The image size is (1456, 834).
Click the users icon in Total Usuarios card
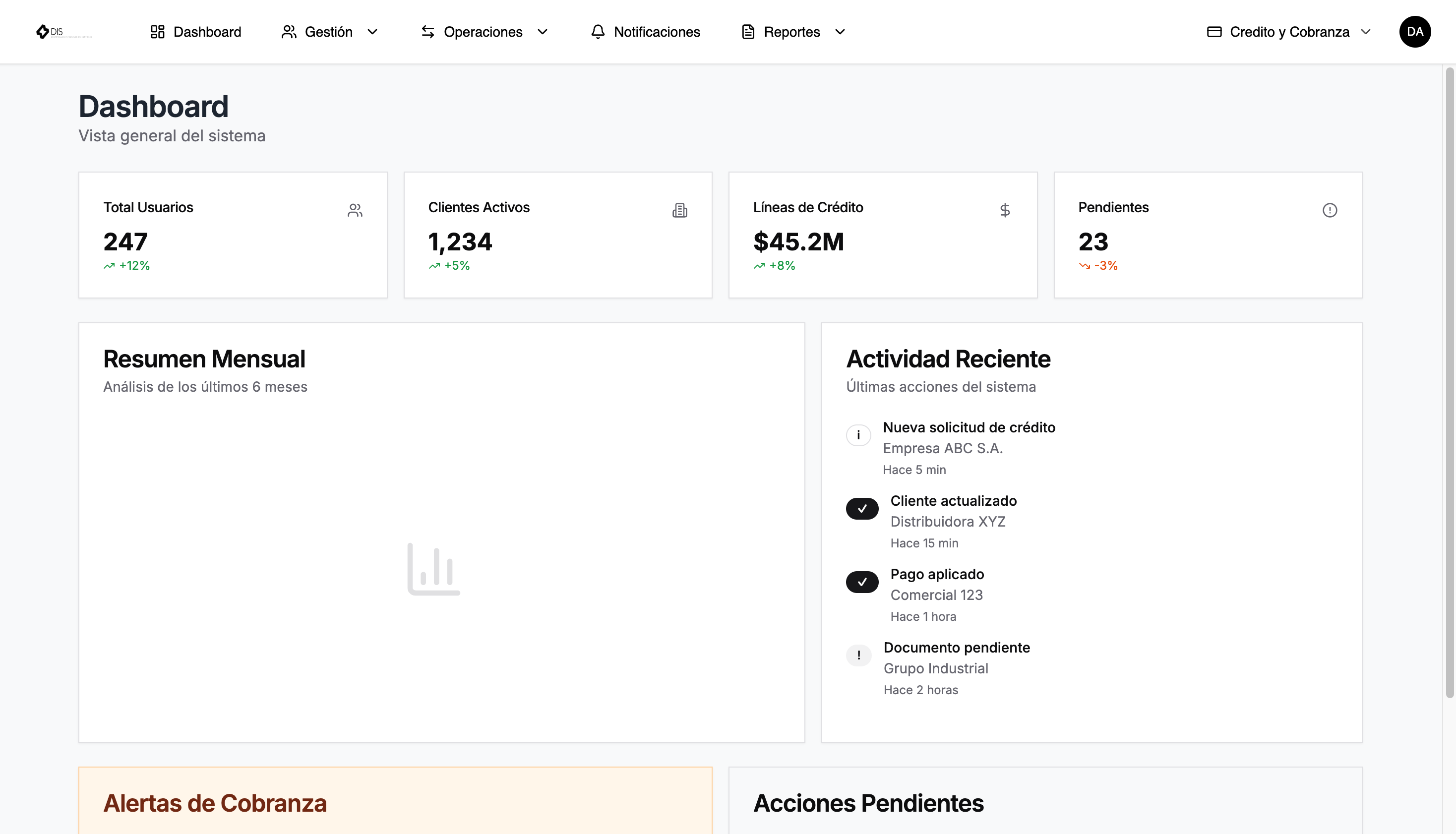point(355,210)
